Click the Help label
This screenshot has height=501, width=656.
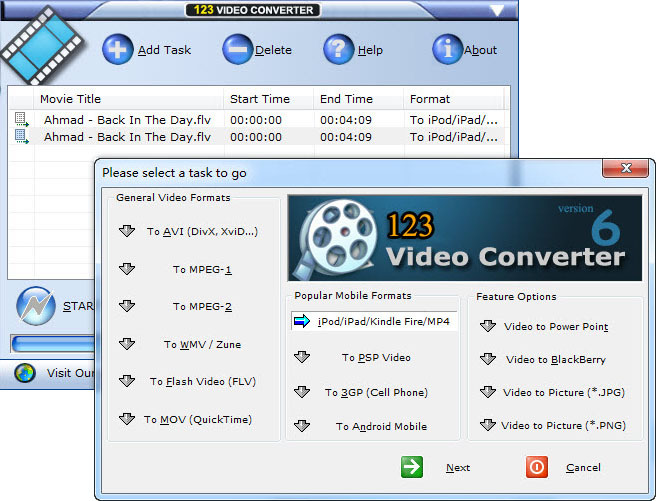tap(370, 50)
